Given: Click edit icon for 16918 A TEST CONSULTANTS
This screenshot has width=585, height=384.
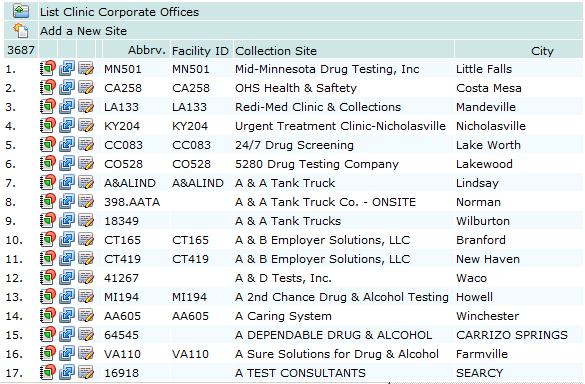Looking at the screenshot, I should (x=86, y=372).
